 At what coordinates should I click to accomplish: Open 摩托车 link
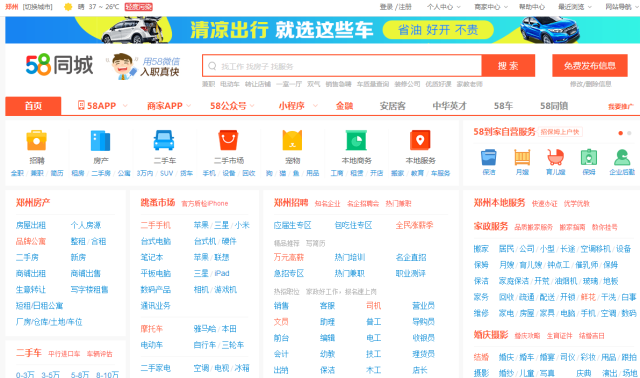point(151,329)
